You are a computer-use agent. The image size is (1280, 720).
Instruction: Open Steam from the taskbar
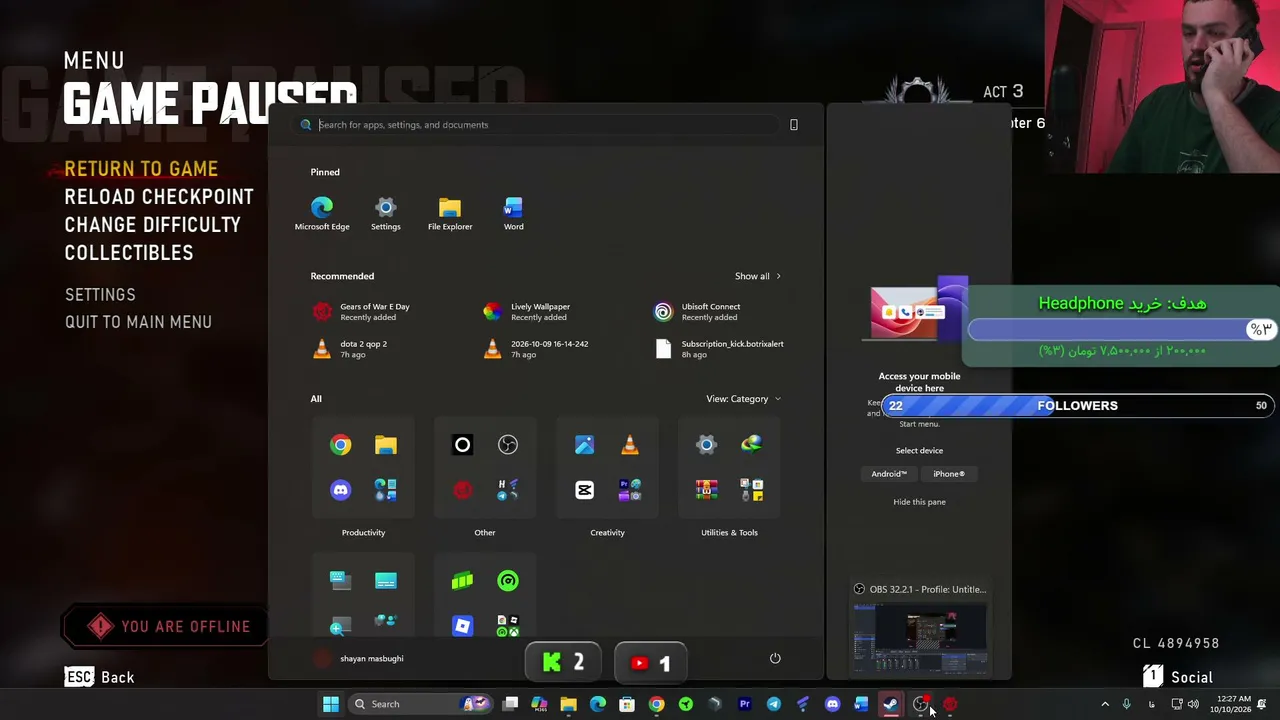coord(890,704)
